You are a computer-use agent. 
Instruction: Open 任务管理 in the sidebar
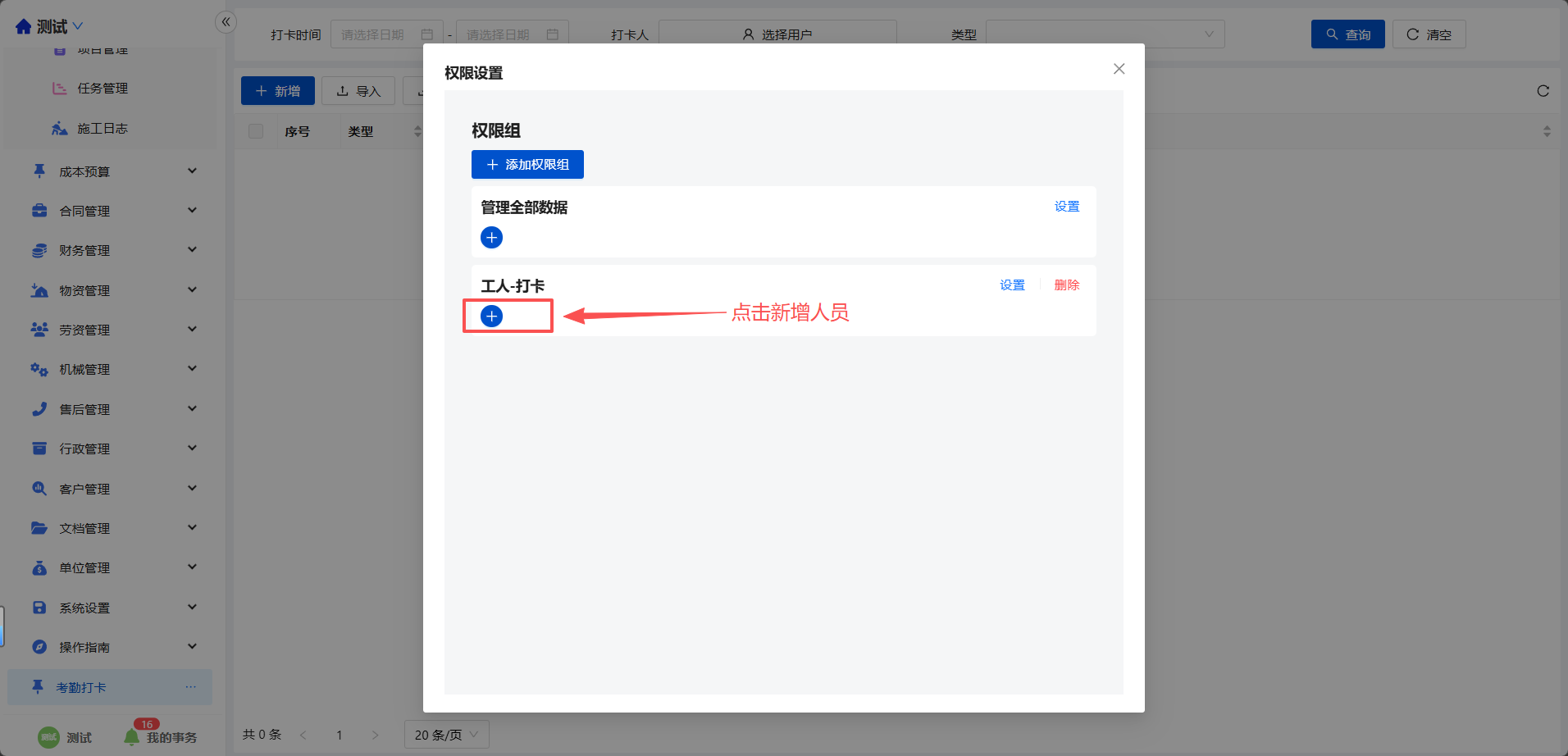coord(103,89)
